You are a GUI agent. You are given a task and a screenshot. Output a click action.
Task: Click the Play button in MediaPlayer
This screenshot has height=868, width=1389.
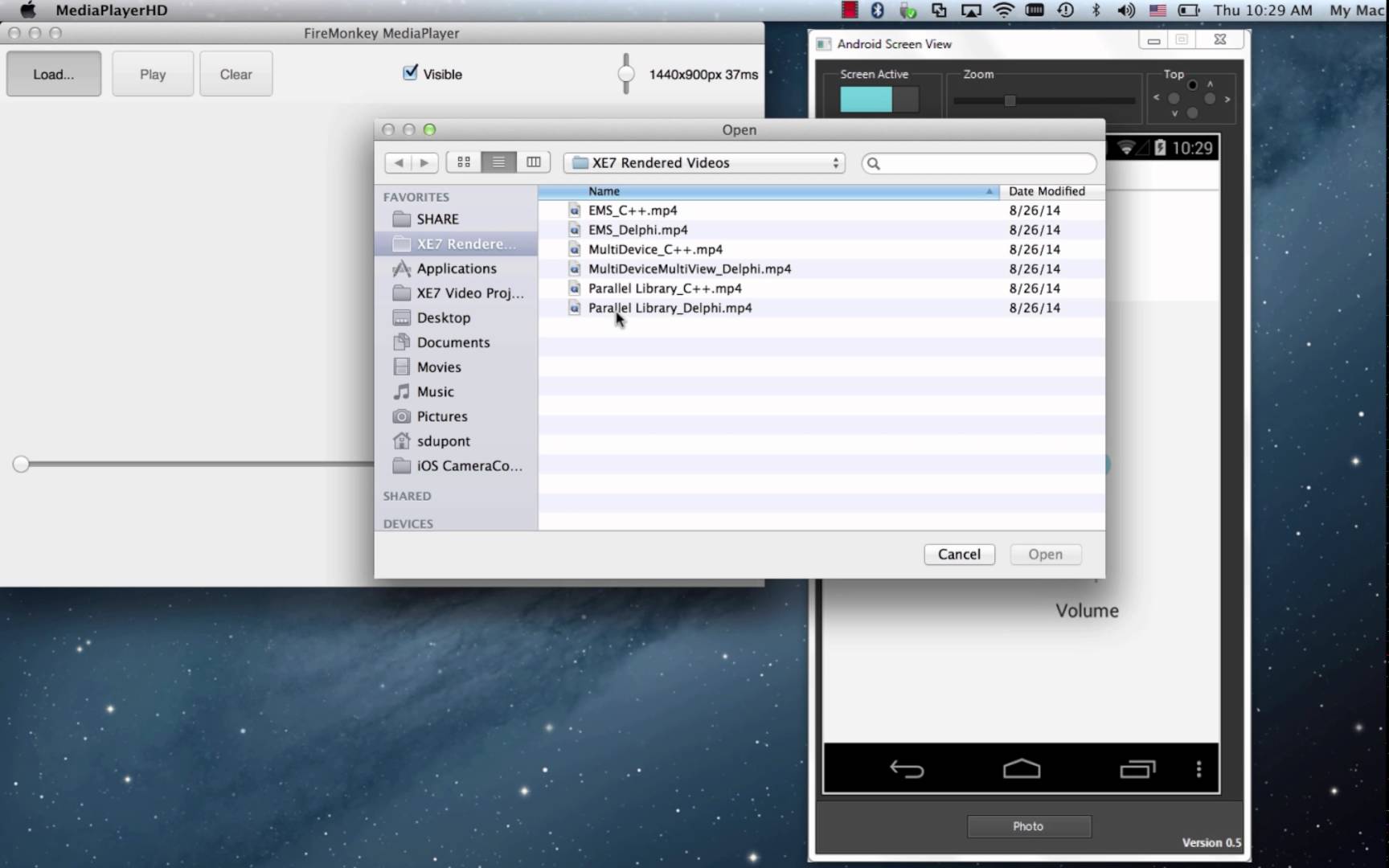[153, 74]
